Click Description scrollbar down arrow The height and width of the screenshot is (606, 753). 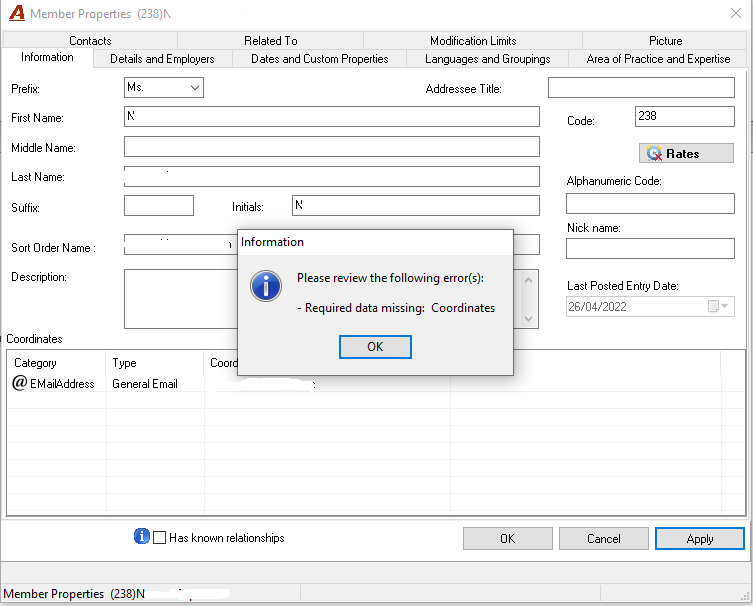coord(528,318)
